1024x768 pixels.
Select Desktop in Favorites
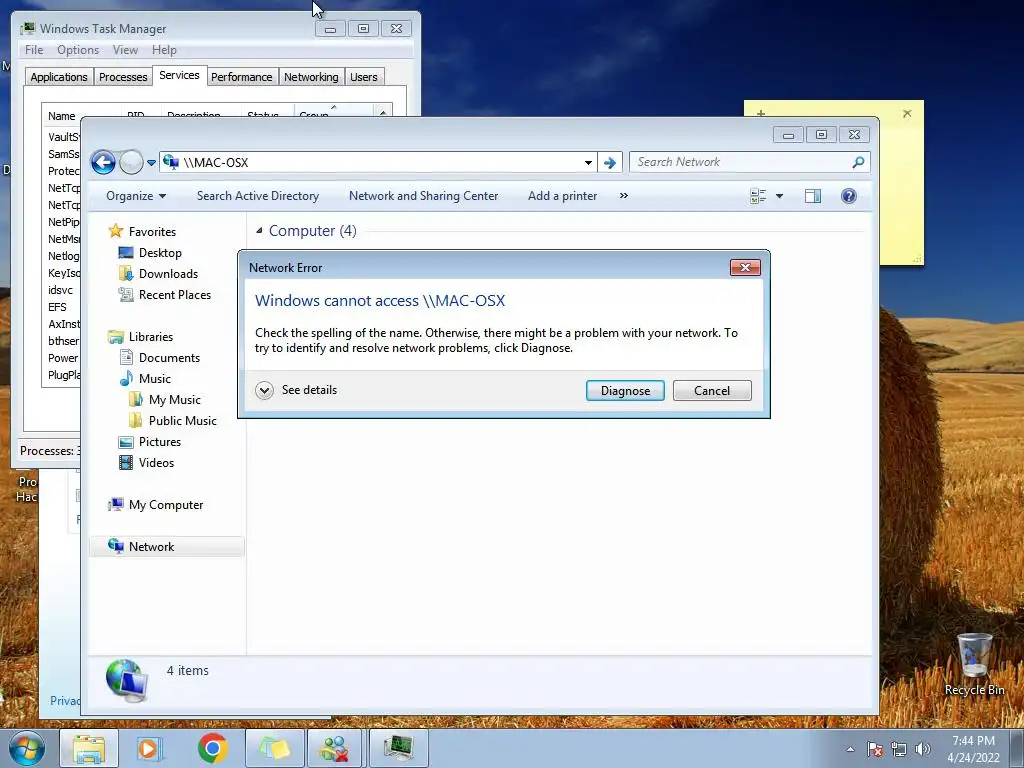tap(160, 253)
